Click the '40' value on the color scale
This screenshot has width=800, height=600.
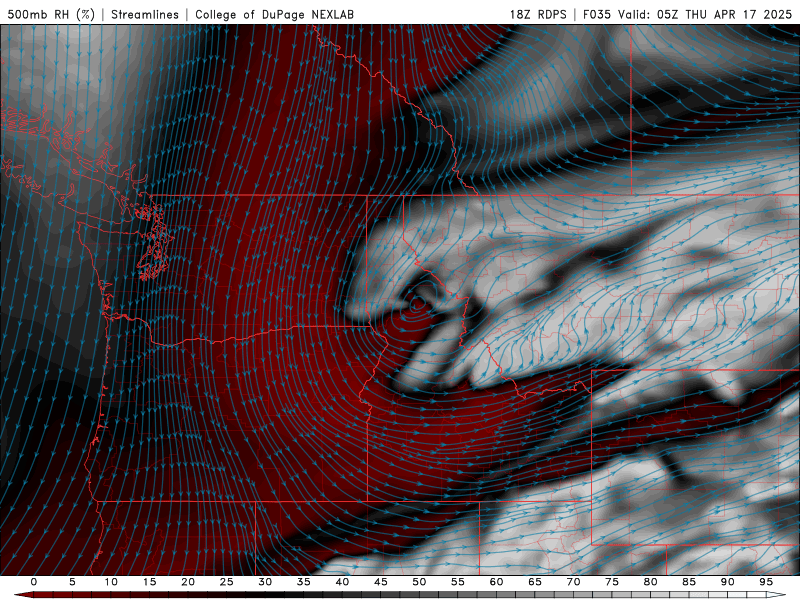click(x=342, y=582)
